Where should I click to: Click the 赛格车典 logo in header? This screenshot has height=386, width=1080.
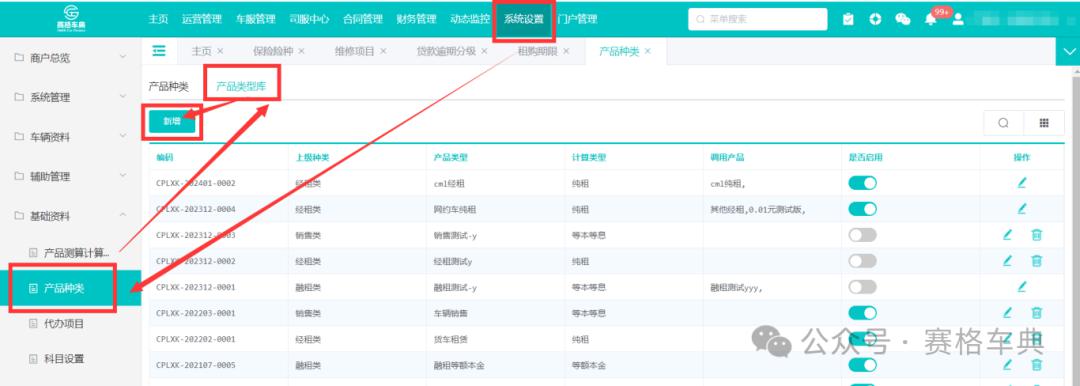click(x=70, y=18)
